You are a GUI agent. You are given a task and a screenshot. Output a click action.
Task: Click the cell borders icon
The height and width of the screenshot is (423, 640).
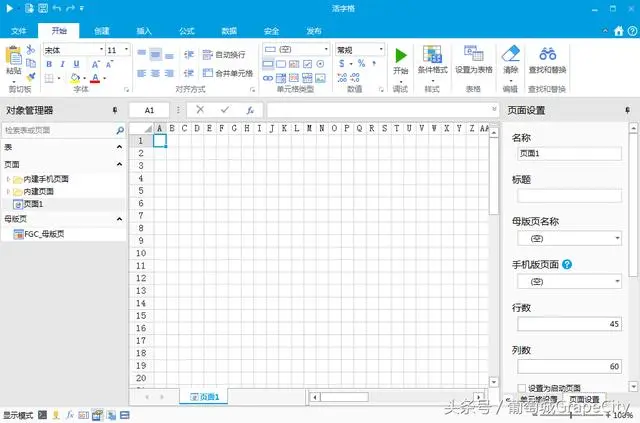click(x=49, y=78)
